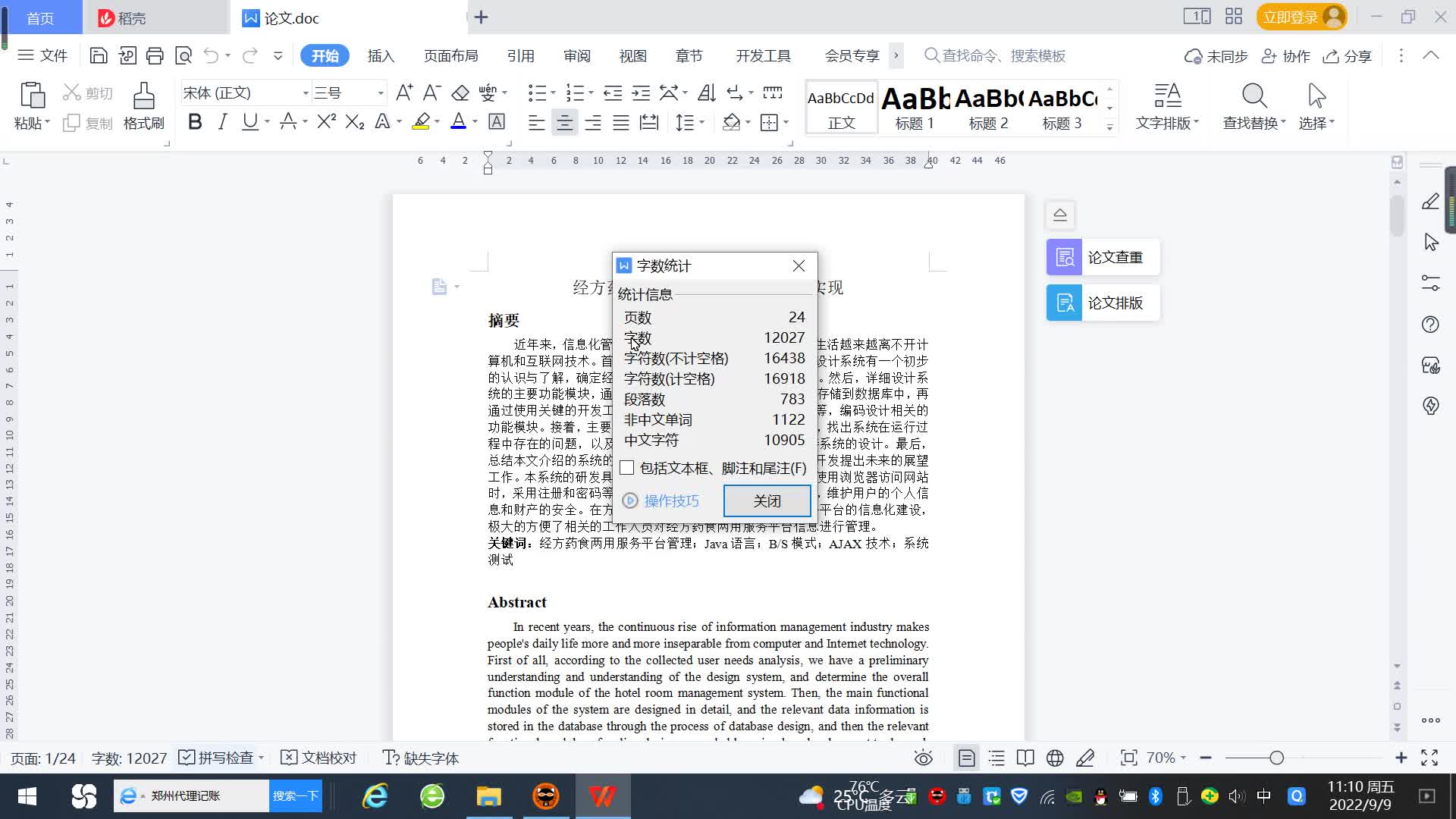Increase paragraph indent
1456x819 pixels.
641,93
